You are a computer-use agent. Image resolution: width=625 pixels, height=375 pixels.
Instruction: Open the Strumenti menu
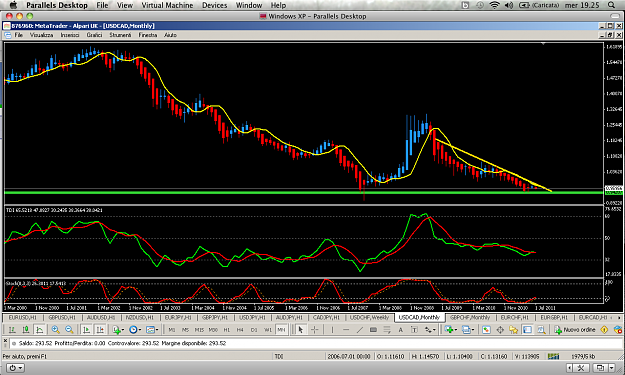click(x=120, y=35)
